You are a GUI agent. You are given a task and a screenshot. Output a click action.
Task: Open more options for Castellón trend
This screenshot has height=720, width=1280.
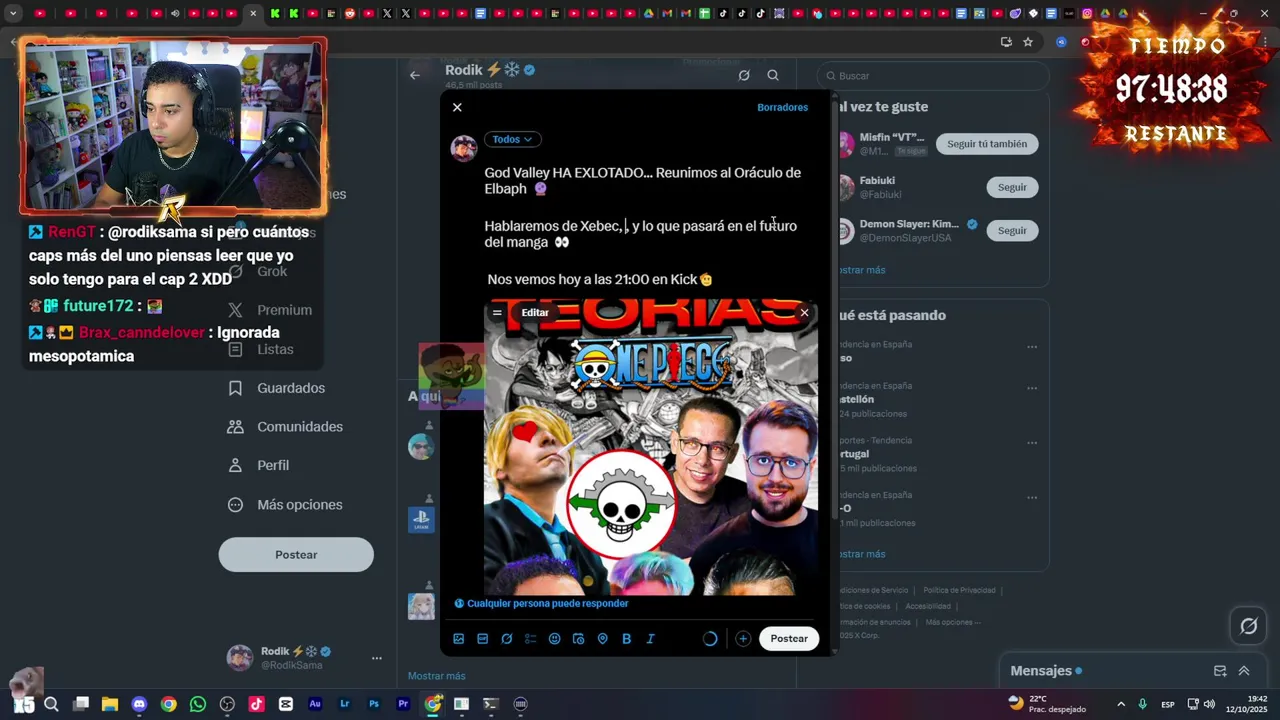click(1032, 388)
